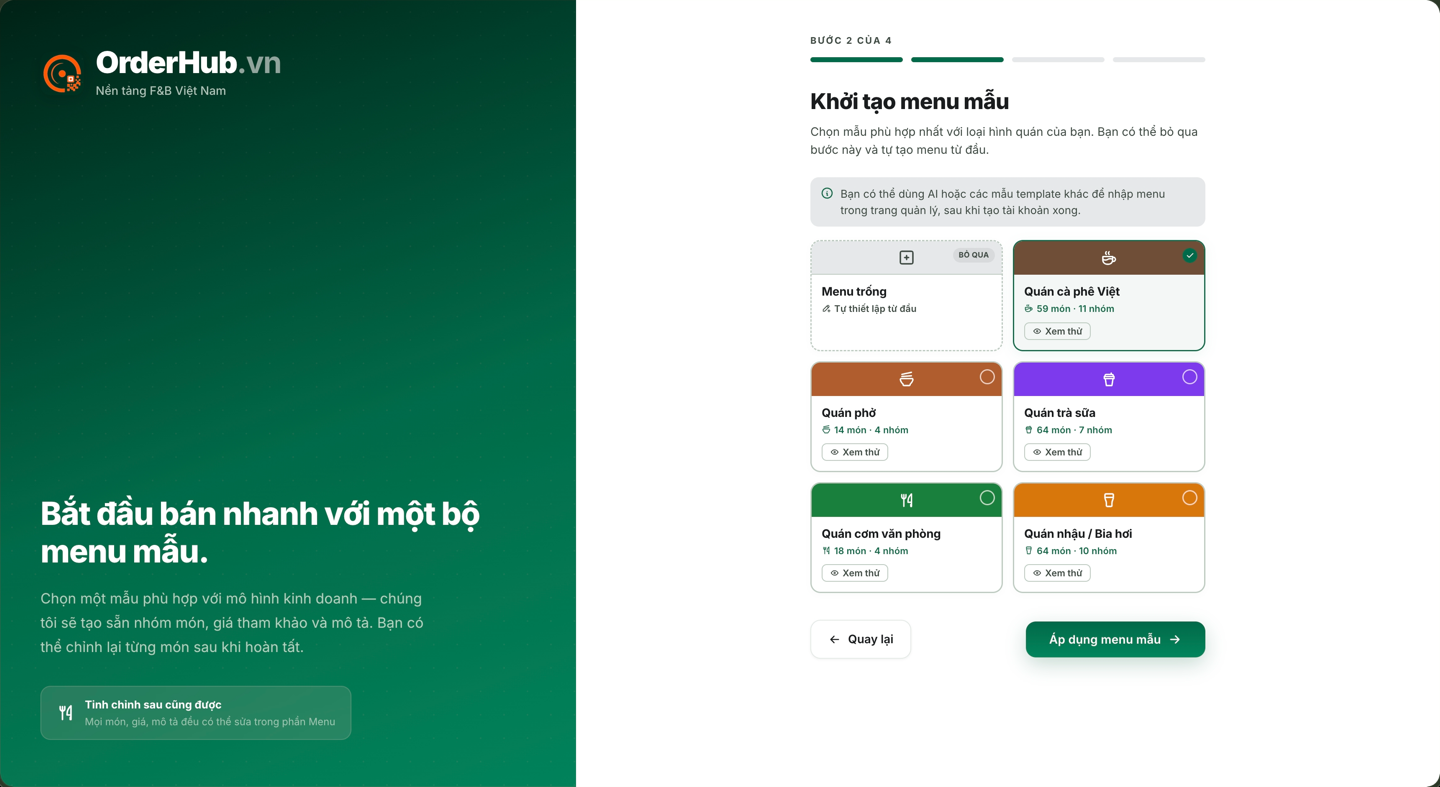Viewport: 1440px width, 787px height.
Task: Click the Quán trà sữa card title
Action: (x=1060, y=412)
